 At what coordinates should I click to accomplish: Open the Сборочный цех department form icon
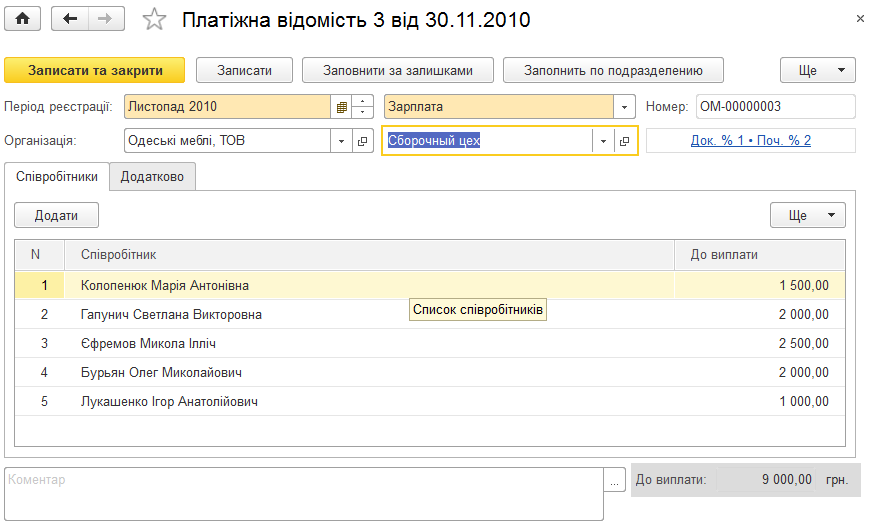(625, 141)
